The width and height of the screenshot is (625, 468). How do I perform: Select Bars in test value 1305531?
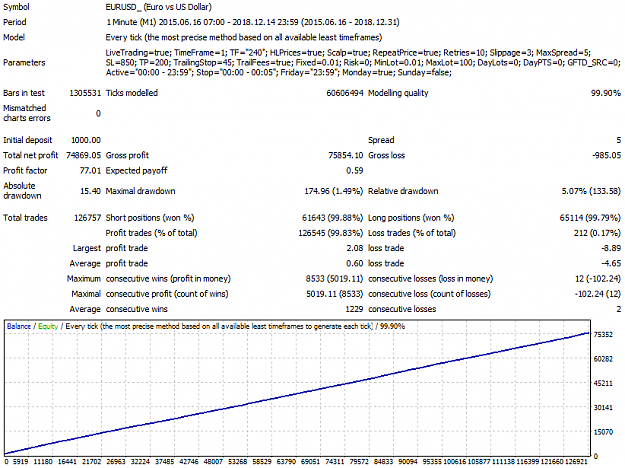85,93
